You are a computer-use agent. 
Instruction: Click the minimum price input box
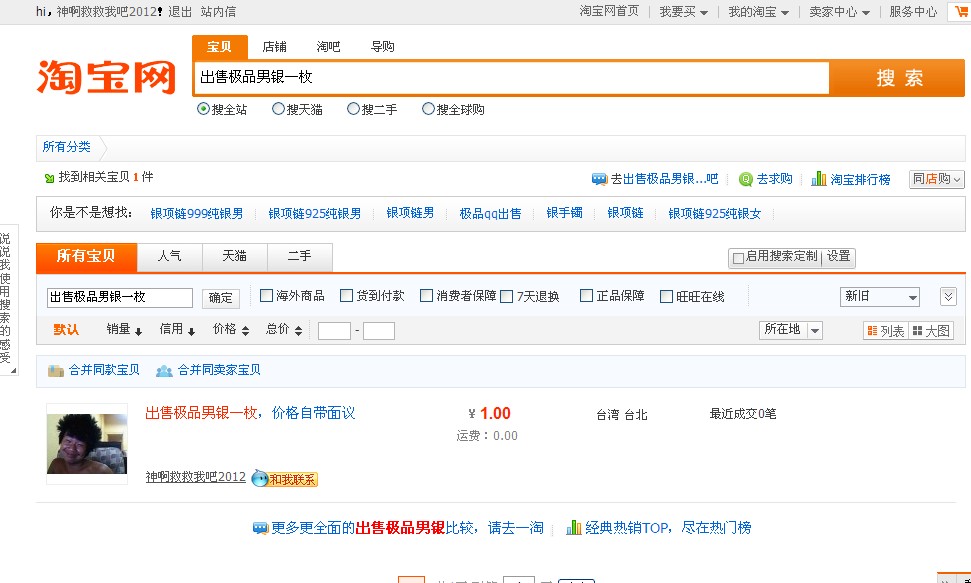point(334,331)
